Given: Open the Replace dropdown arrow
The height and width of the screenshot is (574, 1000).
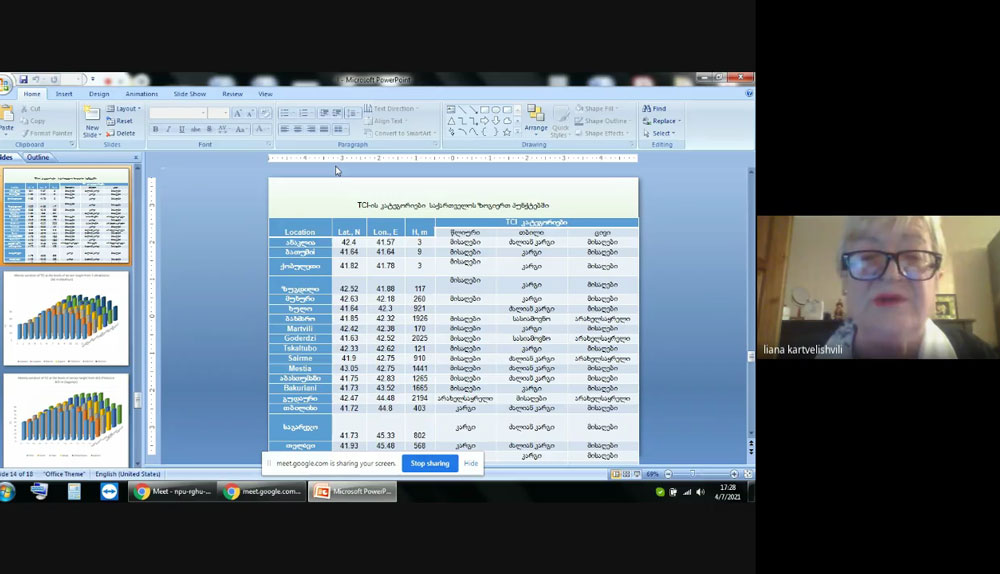Looking at the screenshot, I should tap(679, 121).
